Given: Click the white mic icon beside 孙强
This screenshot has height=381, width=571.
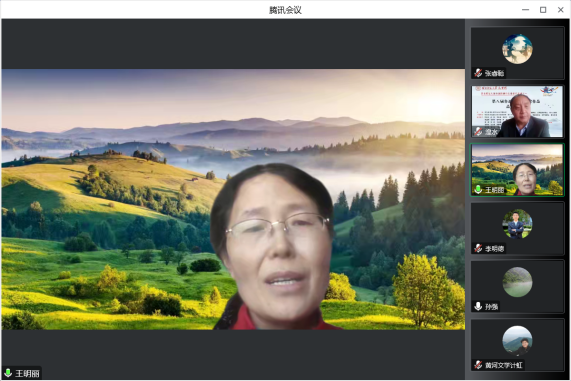Looking at the screenshot, I should [478, 306].
